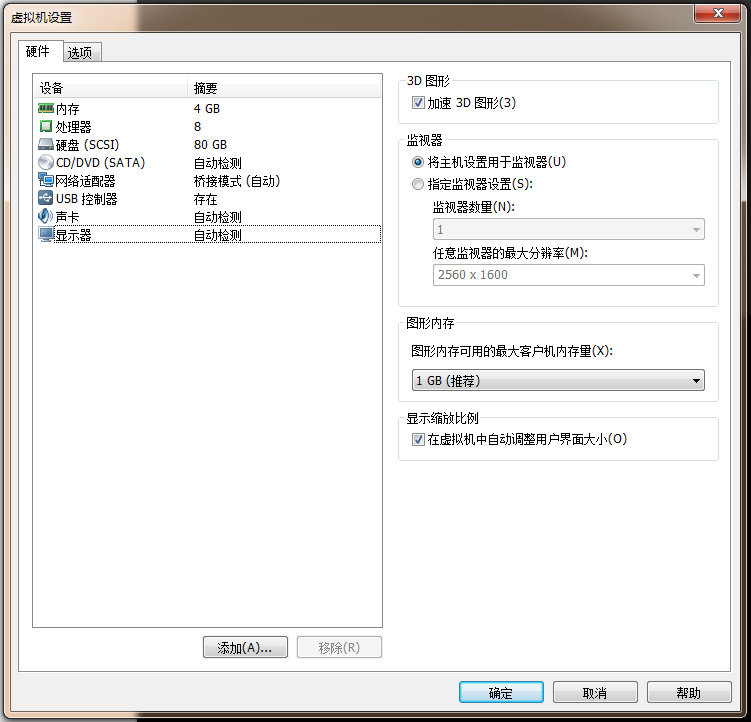Click the network adapter (网络适配器) icon
The width and height of the screenshot is (751, 722).
click(46, 181)
